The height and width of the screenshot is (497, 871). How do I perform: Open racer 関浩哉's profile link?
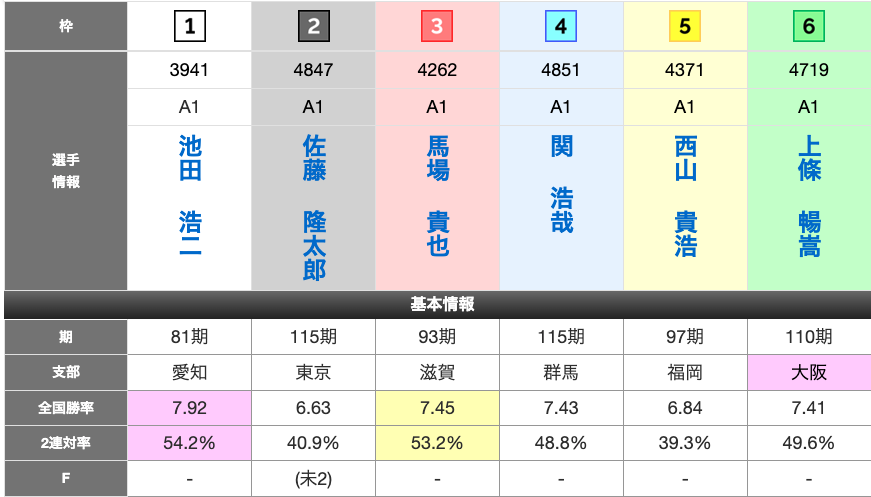tap(562, 185)
